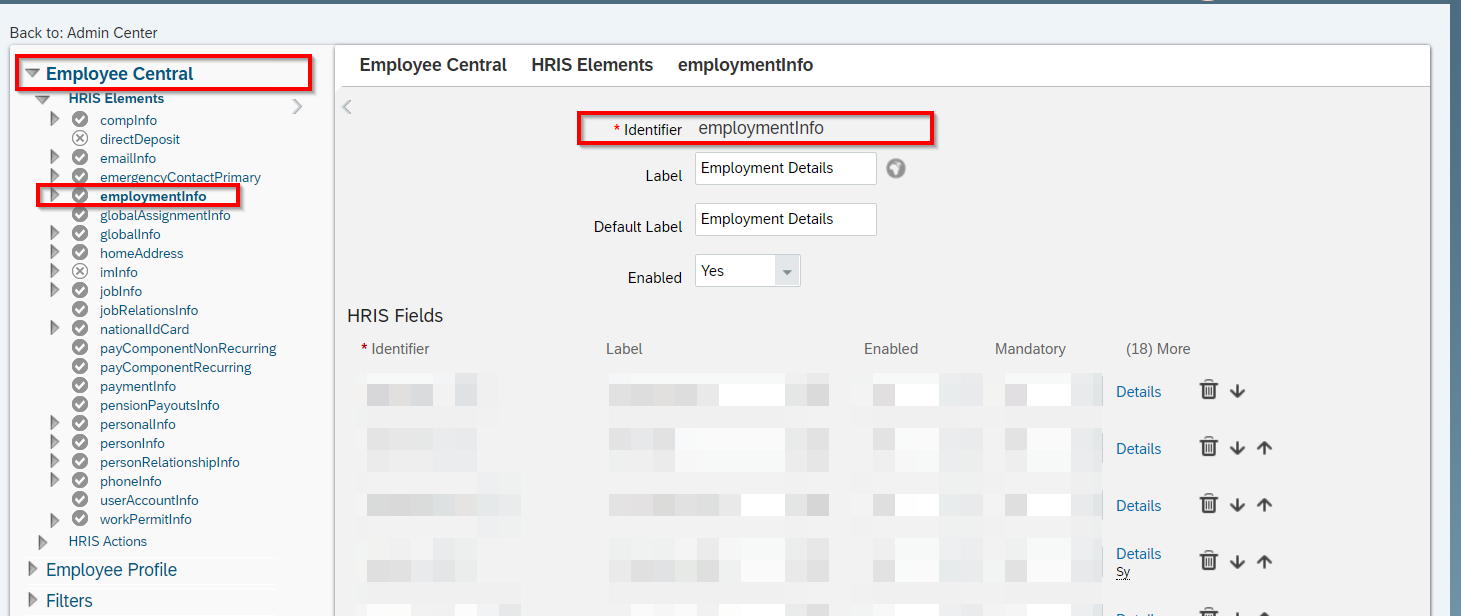Click into the Label input field

point(786,169)
